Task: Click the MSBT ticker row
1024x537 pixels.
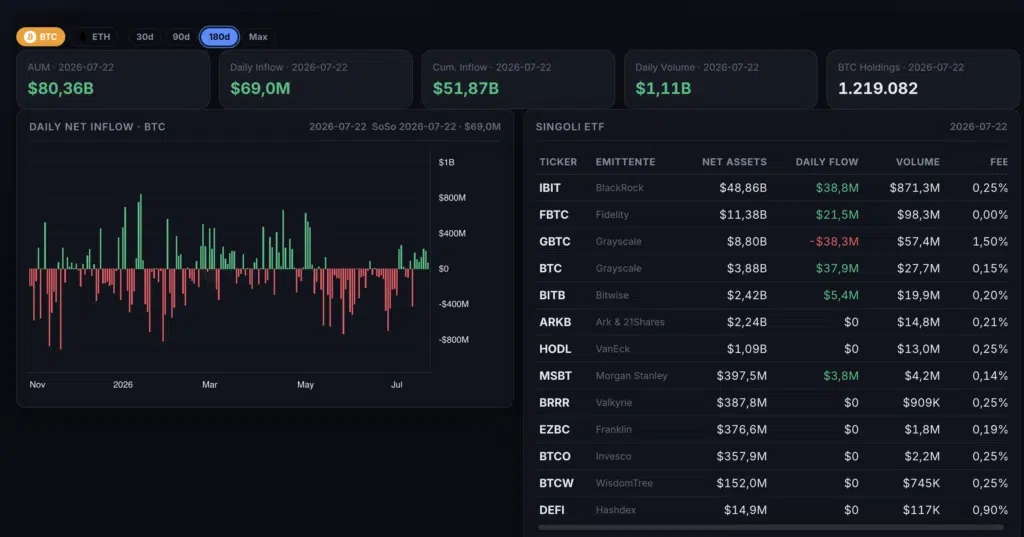Action: [x=773, y=376]
